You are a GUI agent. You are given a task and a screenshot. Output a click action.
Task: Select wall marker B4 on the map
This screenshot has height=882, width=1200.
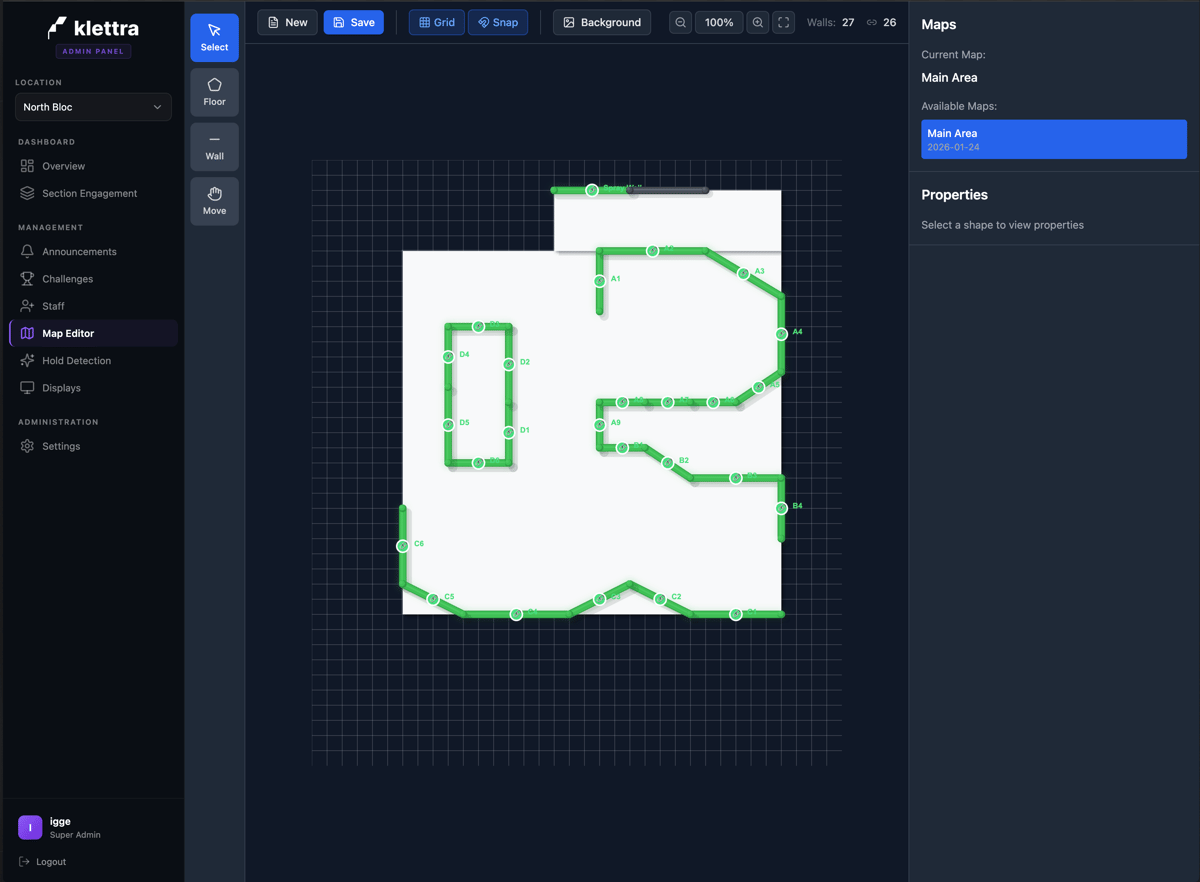pyautogui.click(x=782, y=508)
